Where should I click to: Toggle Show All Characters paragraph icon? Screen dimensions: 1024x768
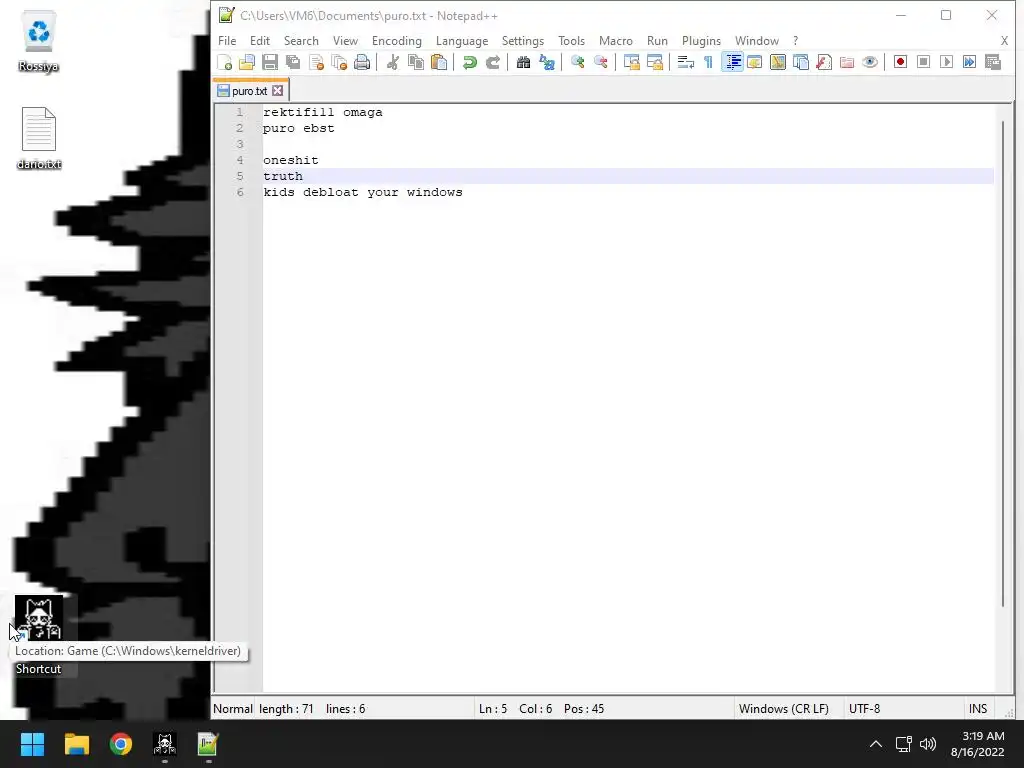[x=708, y=62]
